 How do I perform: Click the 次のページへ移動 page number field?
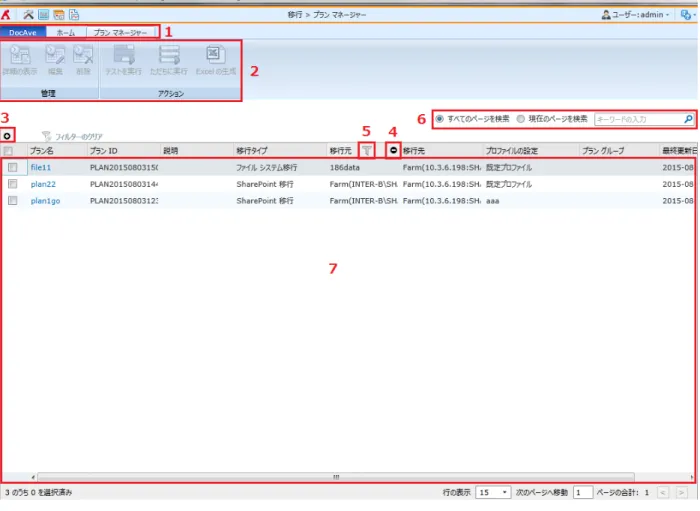(x=583, y=492)
